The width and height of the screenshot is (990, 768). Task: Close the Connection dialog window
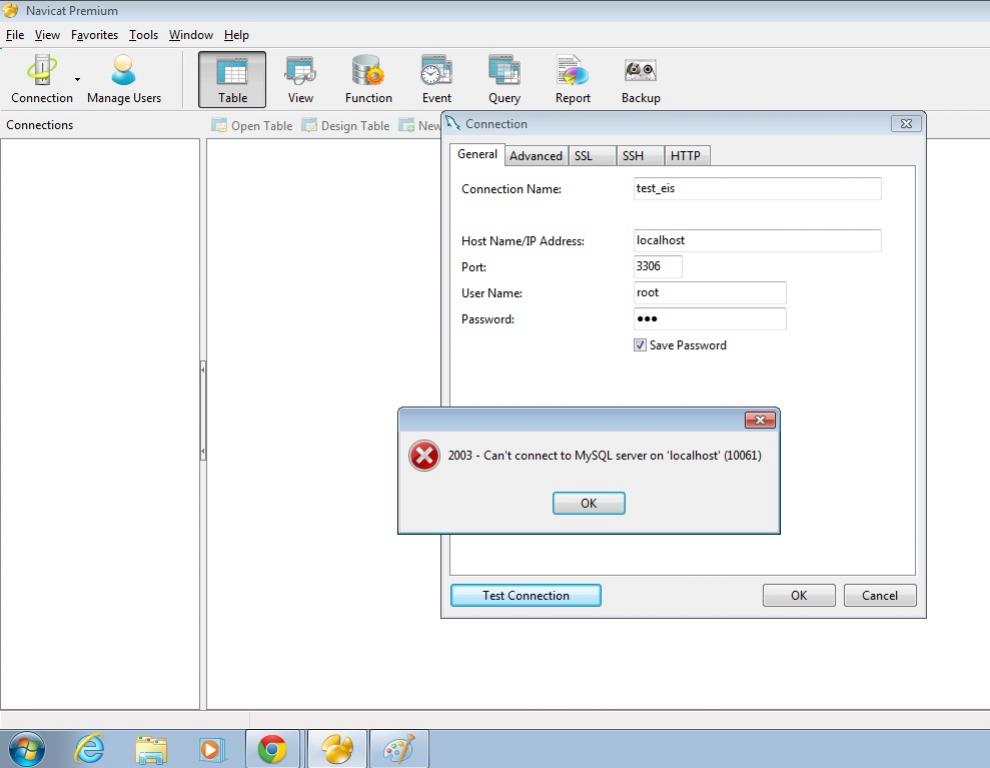[906, 124]
